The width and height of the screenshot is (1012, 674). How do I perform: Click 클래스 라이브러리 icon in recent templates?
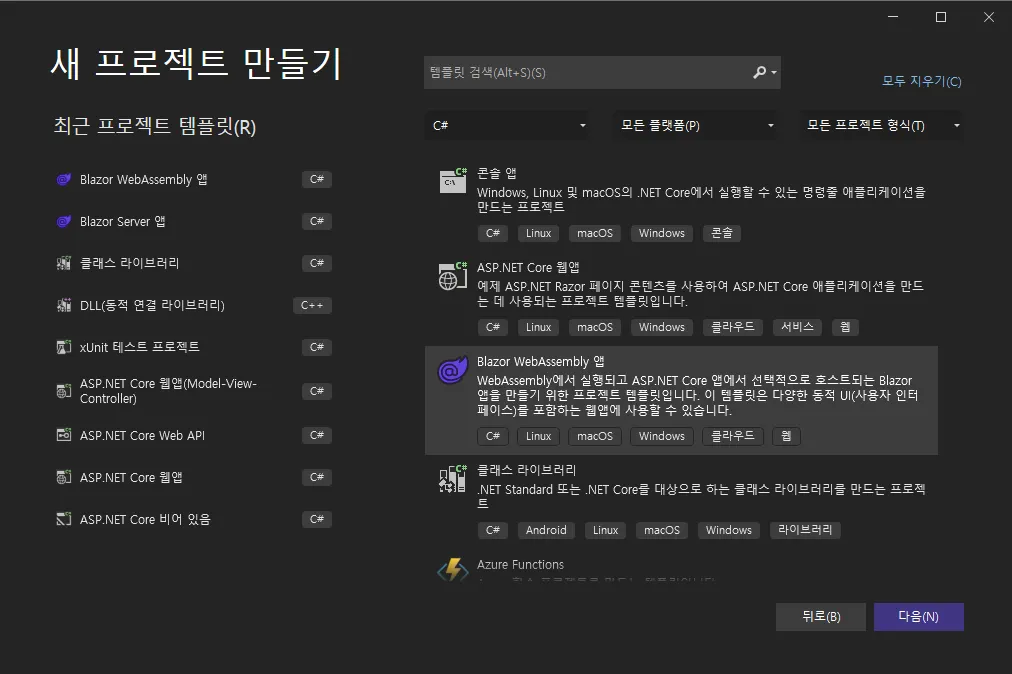pos(63,263)
